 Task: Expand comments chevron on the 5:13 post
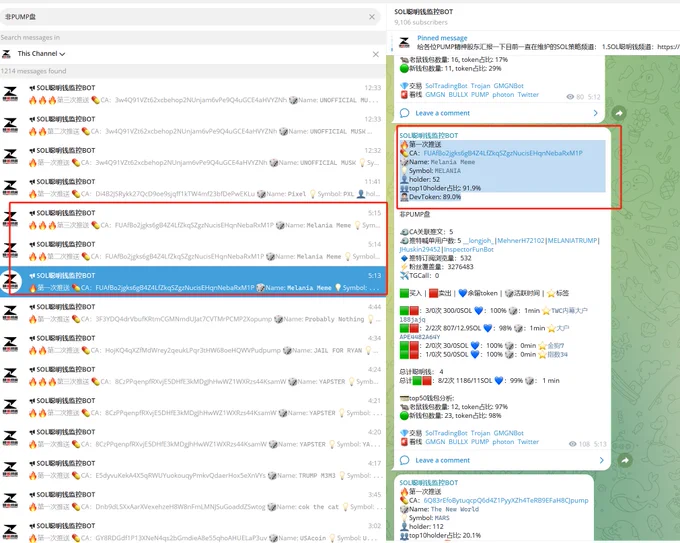point(602,460)
